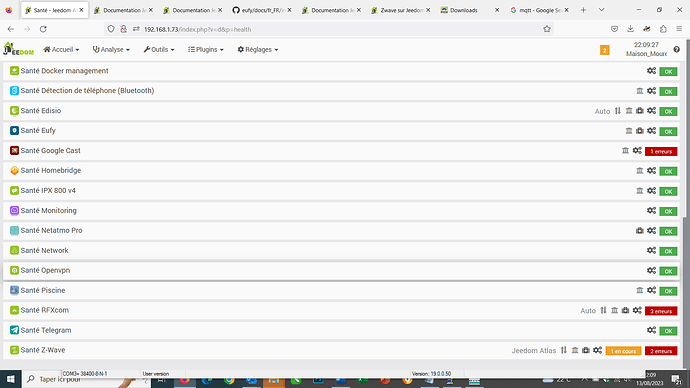The width and height of the screenshot is (690, 388).
Task: Open the Firefox downloads arrow icon
Action: pos(630,29)
